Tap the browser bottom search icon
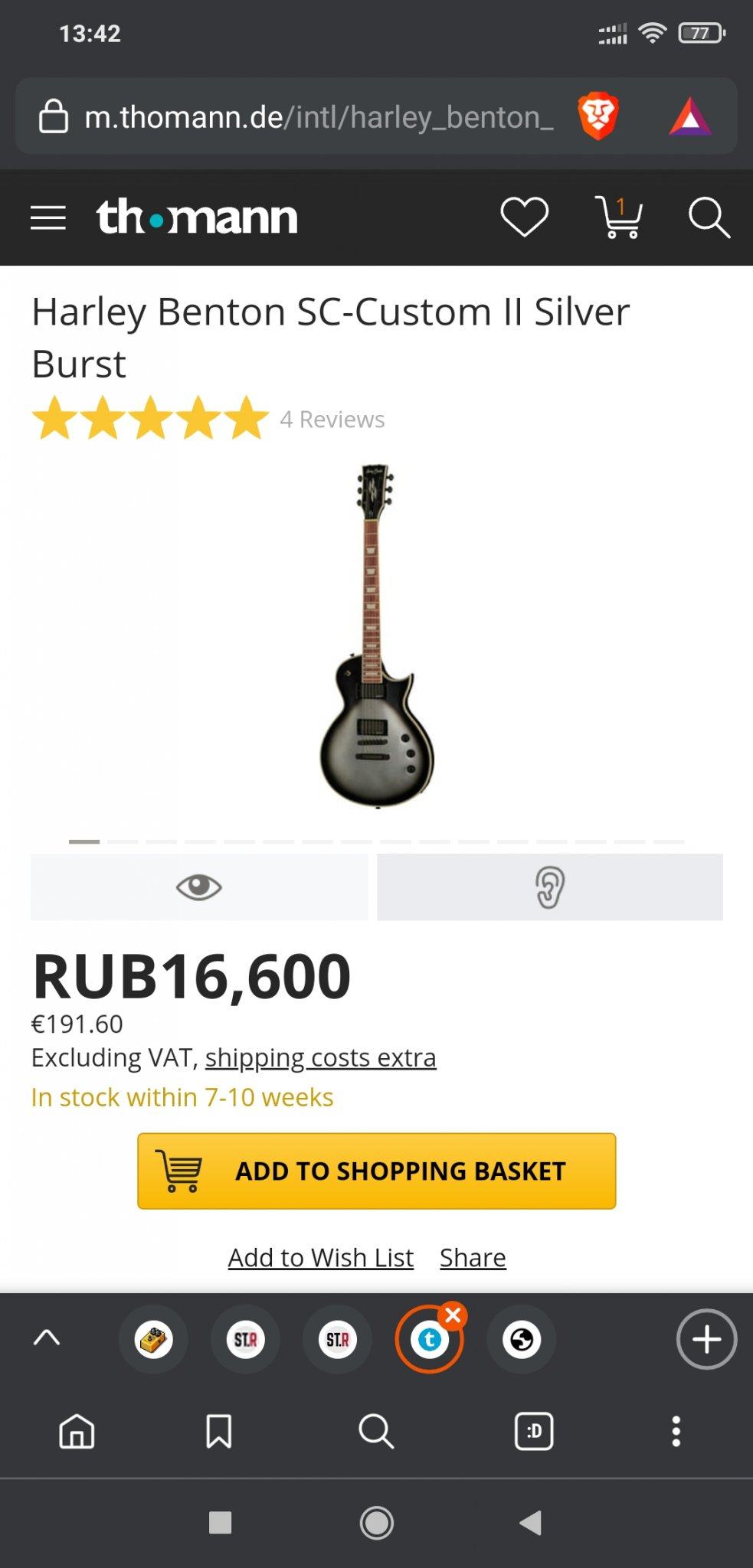Image resolution: width=753 pixels, height=1568 pixels. pos(376,1431)
